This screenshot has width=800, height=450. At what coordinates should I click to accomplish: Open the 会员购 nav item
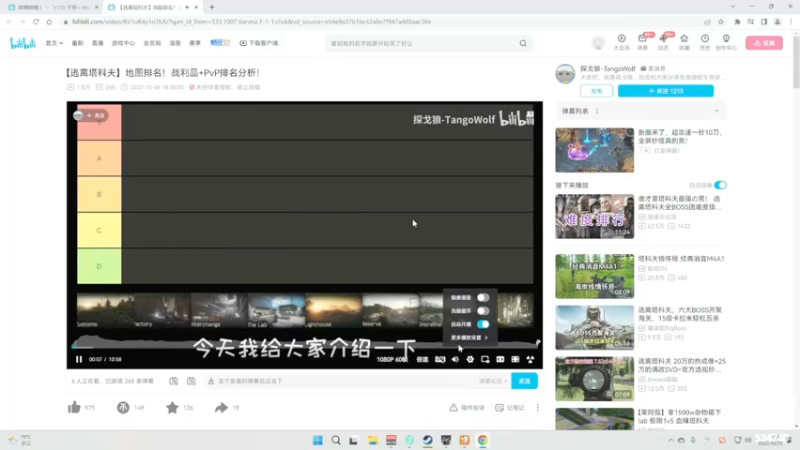[x=152, y=43]
